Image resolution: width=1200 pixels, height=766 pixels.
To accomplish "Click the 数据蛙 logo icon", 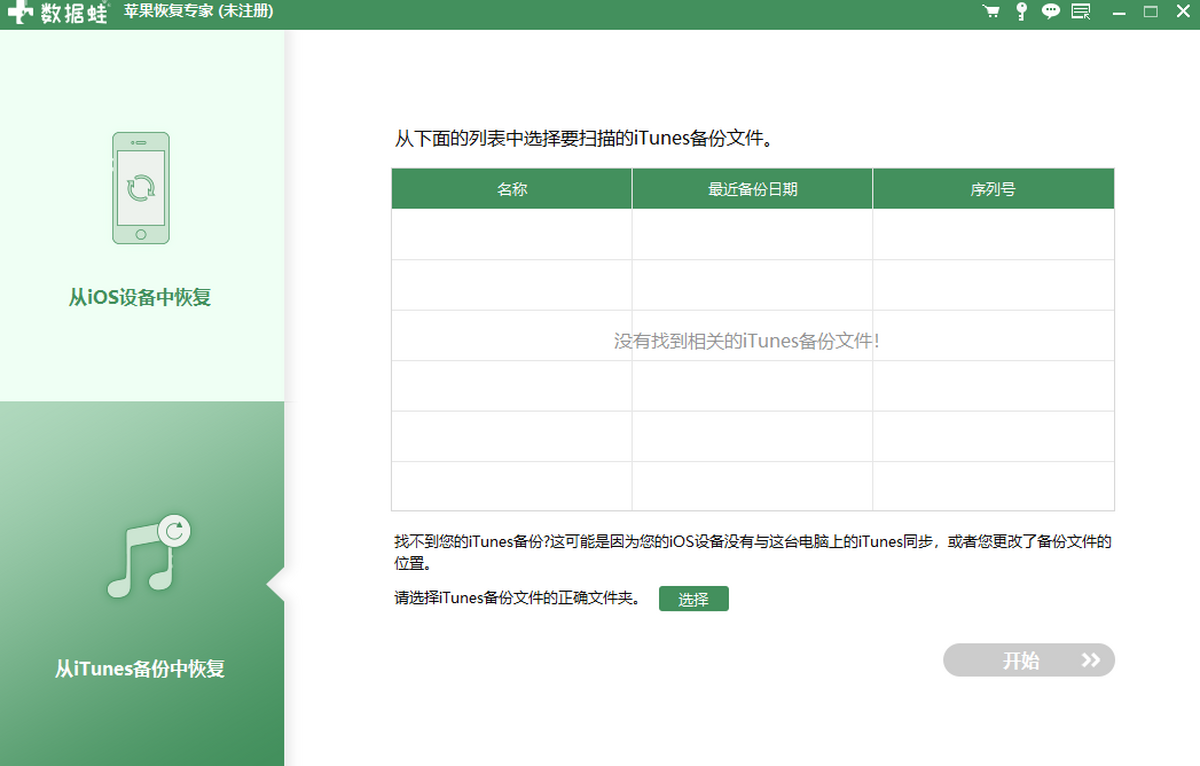I will pos(20,13).
